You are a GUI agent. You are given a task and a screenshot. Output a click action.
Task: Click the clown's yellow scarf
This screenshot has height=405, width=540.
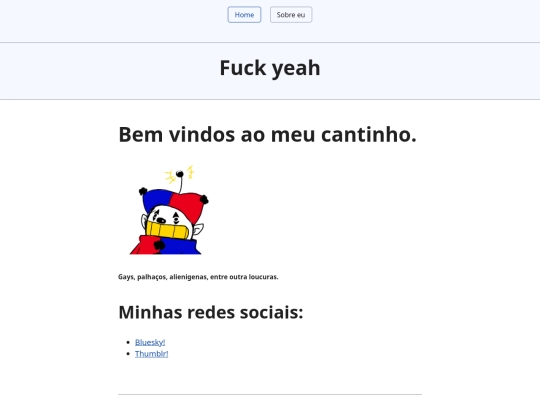pyautogui.click(x=168, y=230)
